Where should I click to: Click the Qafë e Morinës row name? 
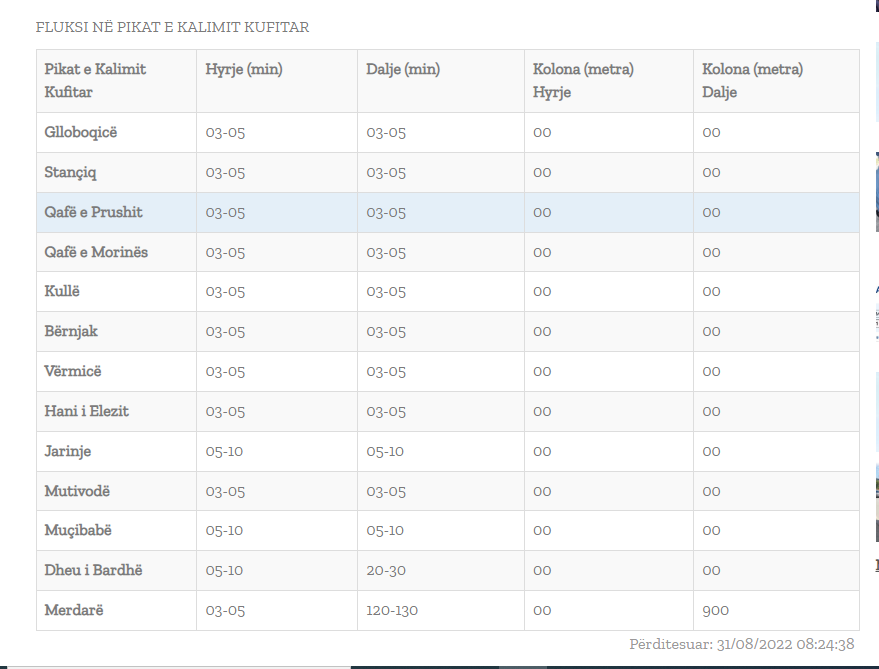tap(96, 252)
